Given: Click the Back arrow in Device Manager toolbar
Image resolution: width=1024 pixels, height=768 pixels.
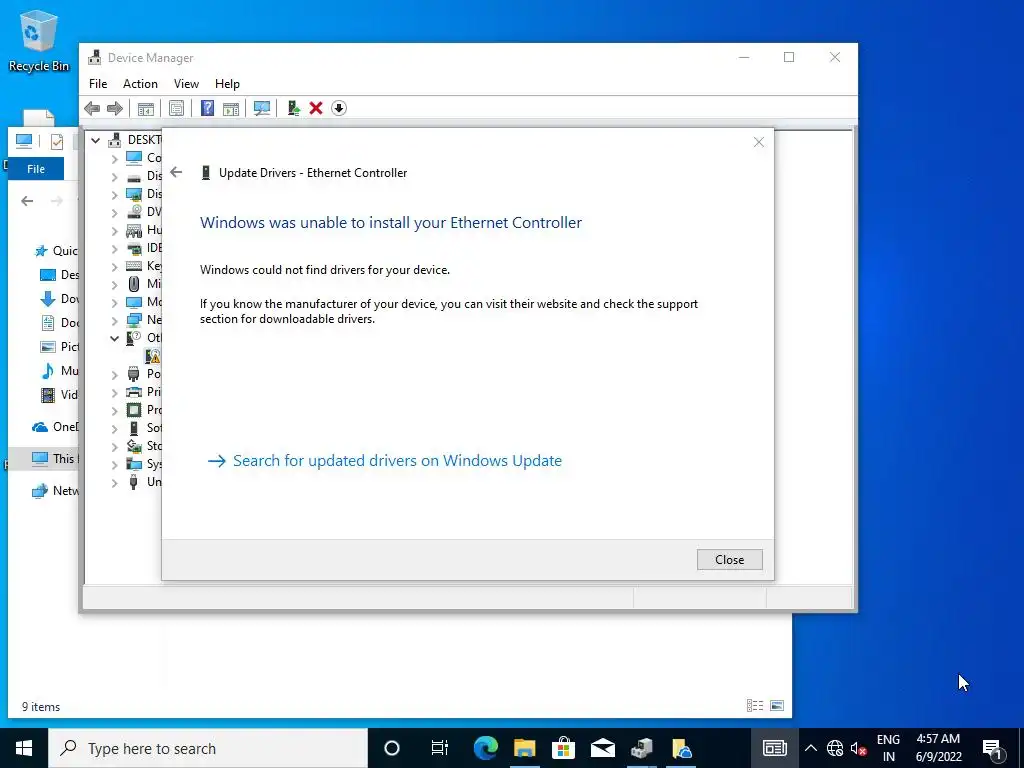Looking at the screenshot, I should pyautogui.click(x=92, y=108).
